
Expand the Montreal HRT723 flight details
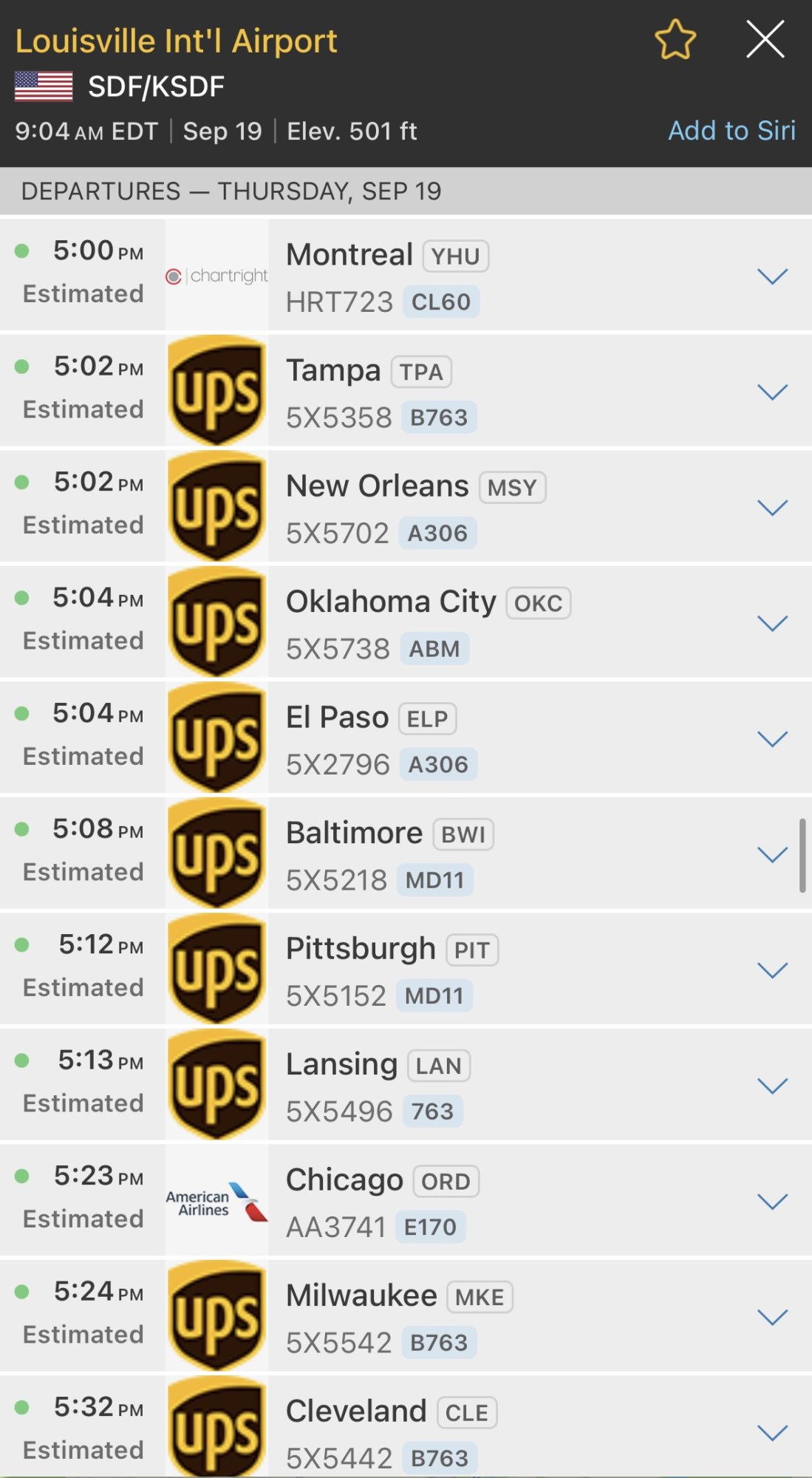(773, 276)
